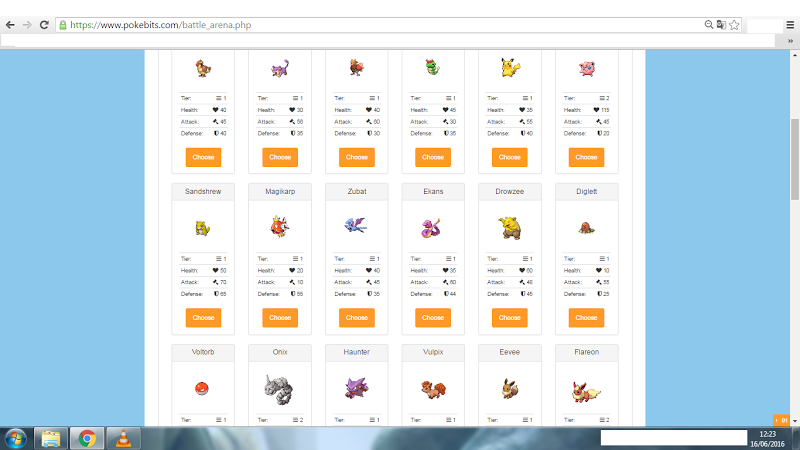800x450 pixels.
Task: Click the Onix sprite image
Action: (x=279, y=389)
